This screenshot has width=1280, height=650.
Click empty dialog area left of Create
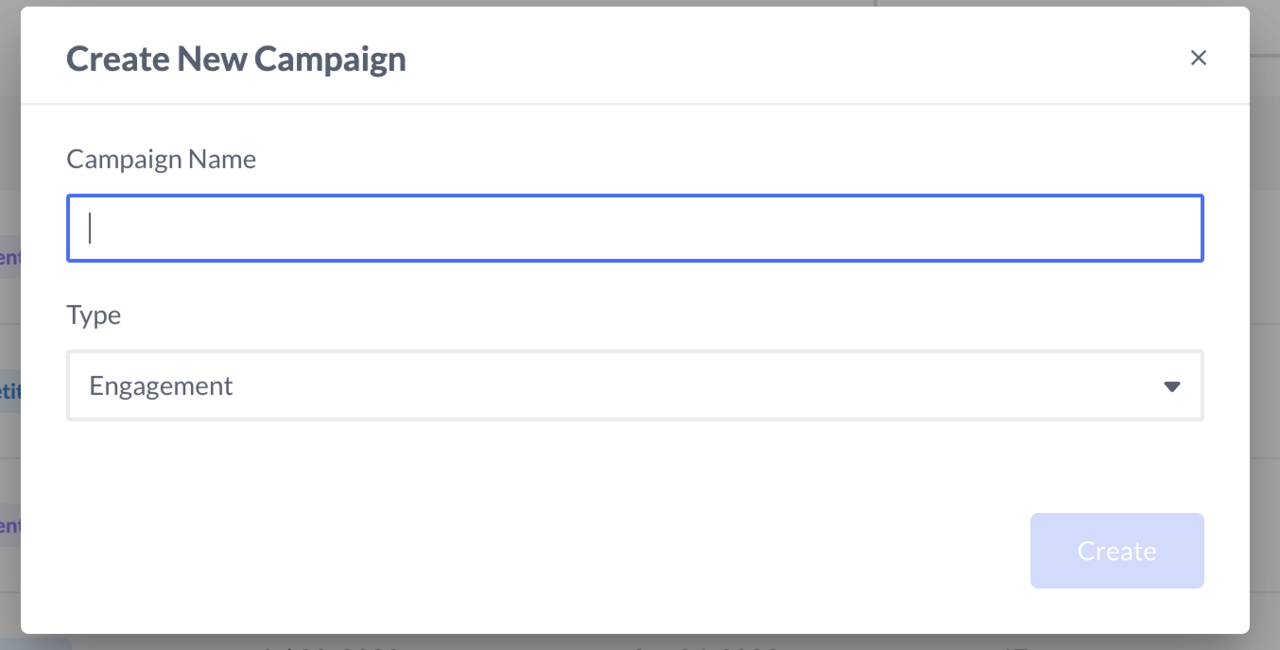pyautogui.click(x=600, y=551)
